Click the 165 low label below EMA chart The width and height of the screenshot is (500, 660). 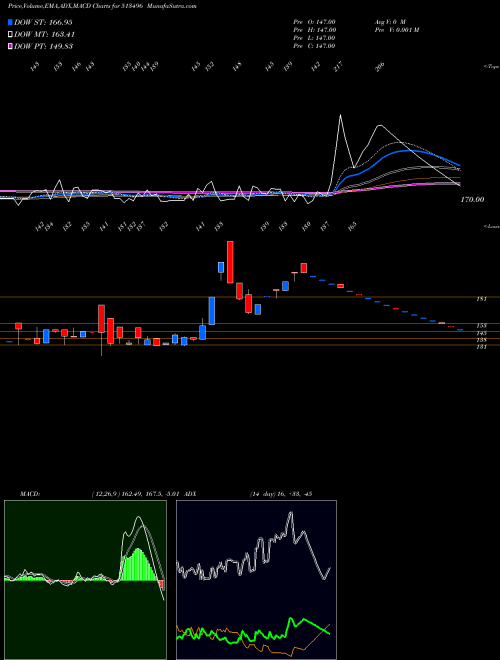[352, 225]
